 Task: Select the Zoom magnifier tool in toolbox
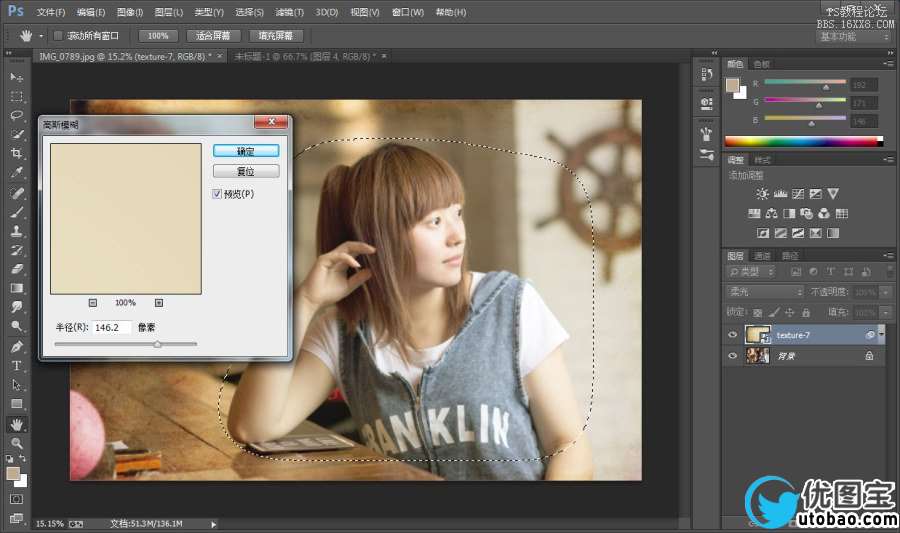pyautogui.click(x=16, y=443)
